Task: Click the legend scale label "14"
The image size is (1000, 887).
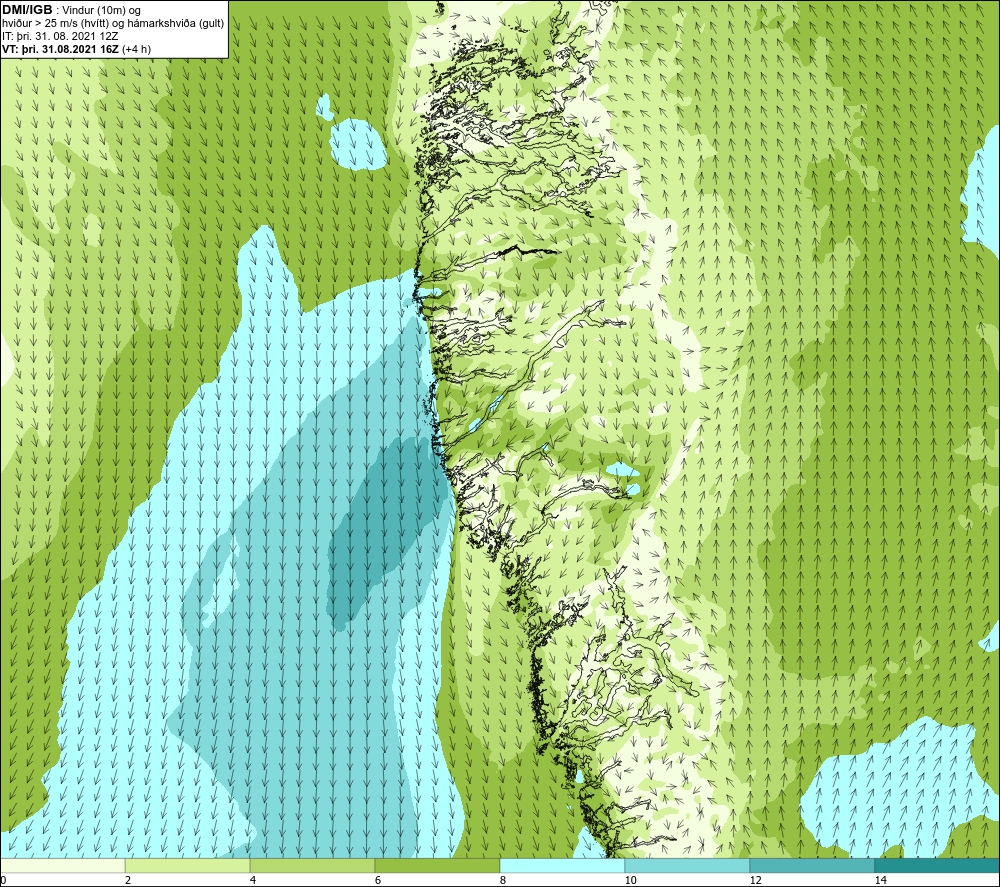Action: tap(880, 880)
